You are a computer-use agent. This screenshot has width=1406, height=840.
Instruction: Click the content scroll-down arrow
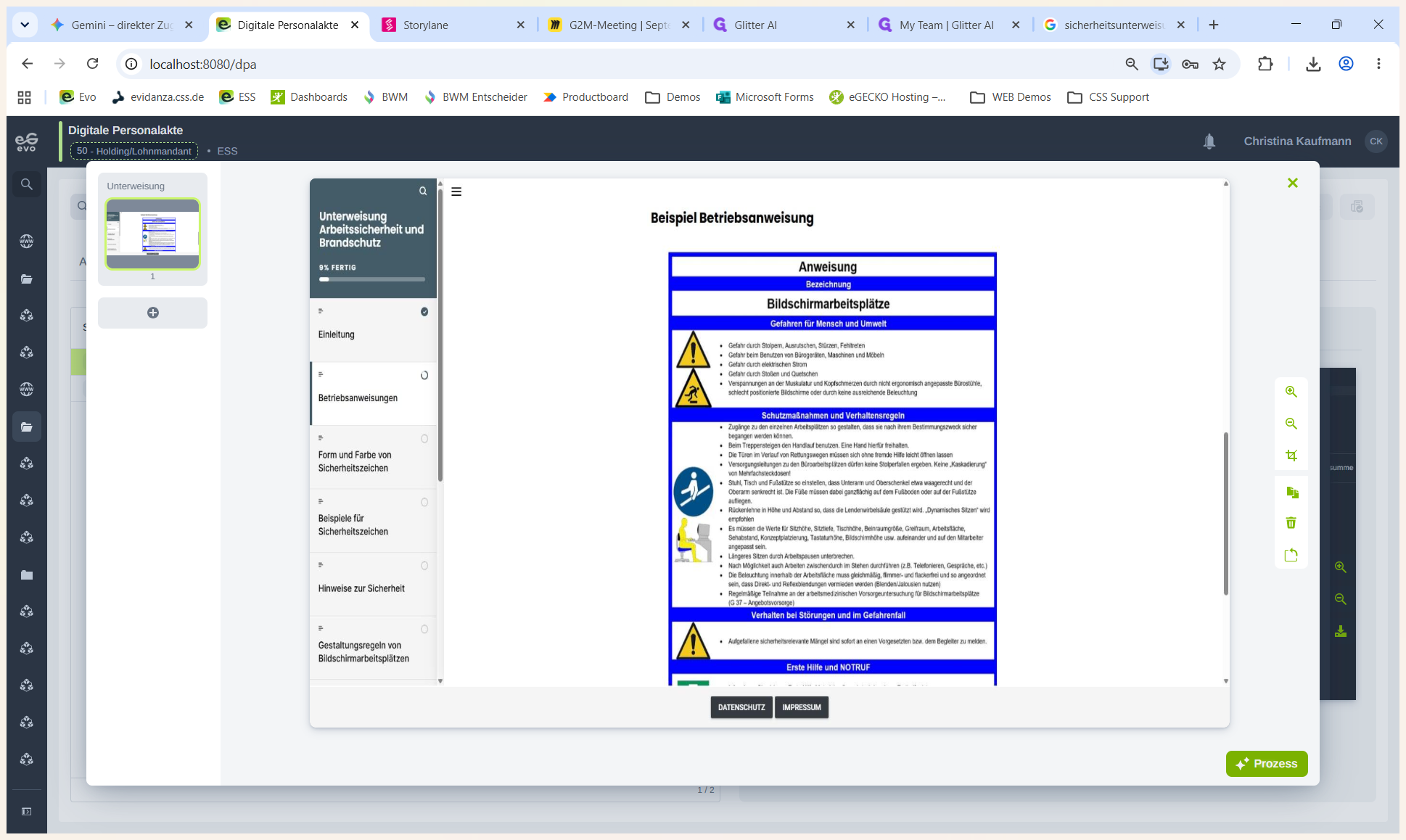click(x=1226, y=681)
